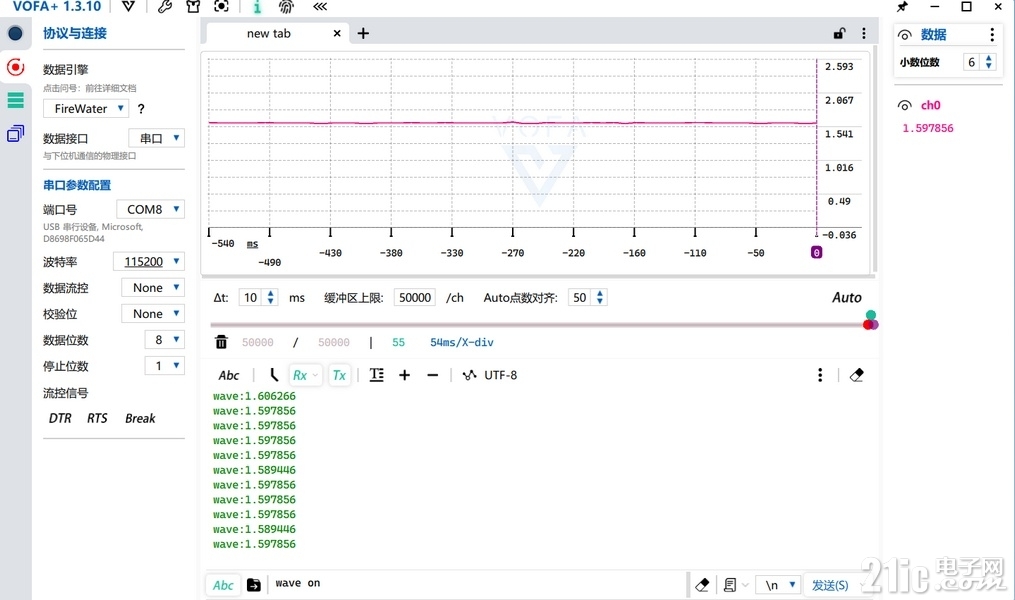The height and width of the screenshot is (600, 1015).
Task: Open the \n line ending dropdown
Action: (779, 585)
